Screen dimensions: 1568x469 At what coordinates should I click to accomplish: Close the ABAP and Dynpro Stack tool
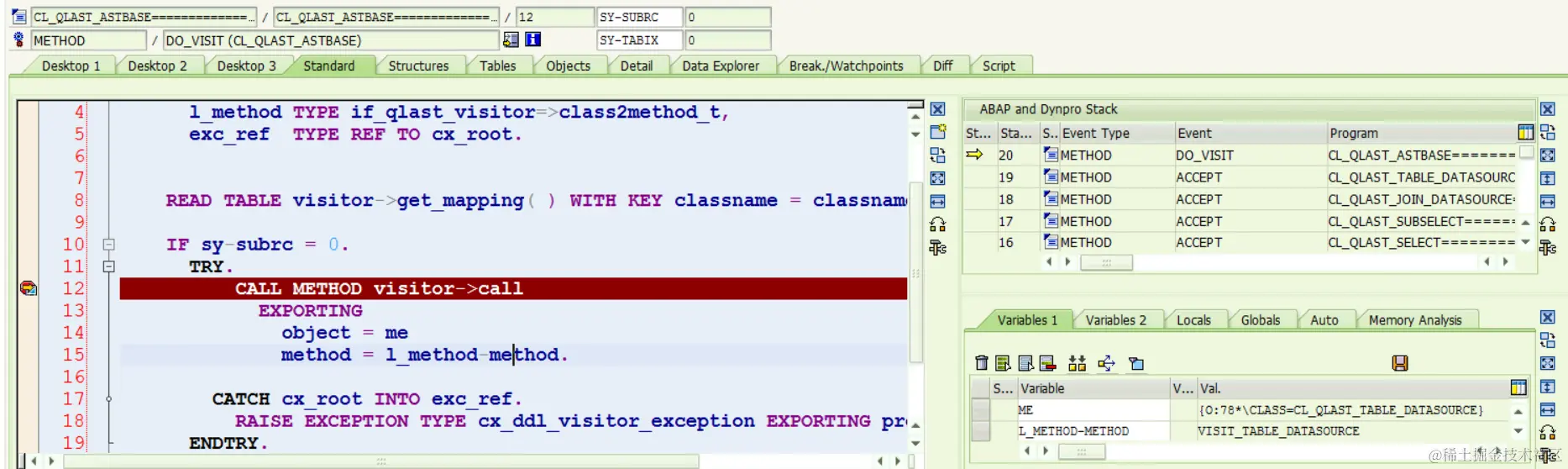pos(1547,109)
